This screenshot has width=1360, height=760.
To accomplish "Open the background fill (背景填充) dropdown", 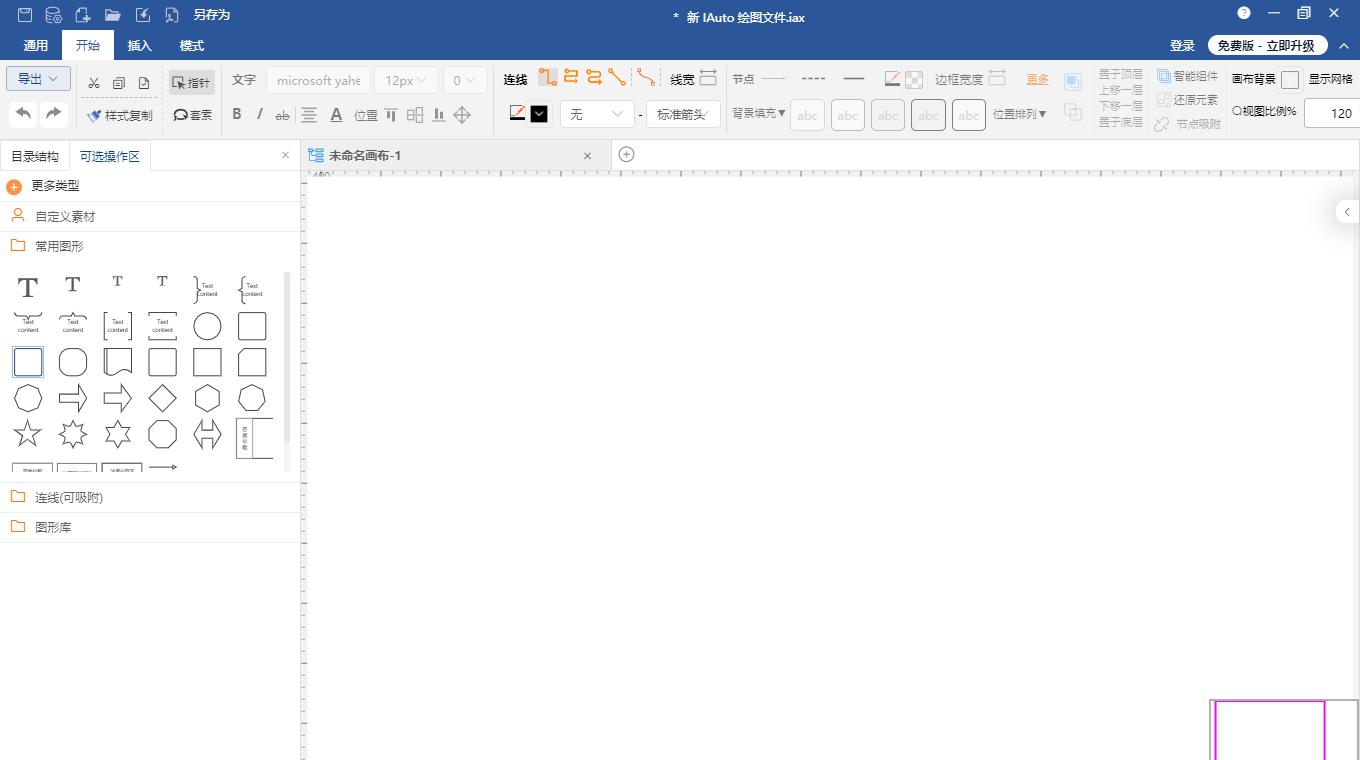I will point(759,113).
